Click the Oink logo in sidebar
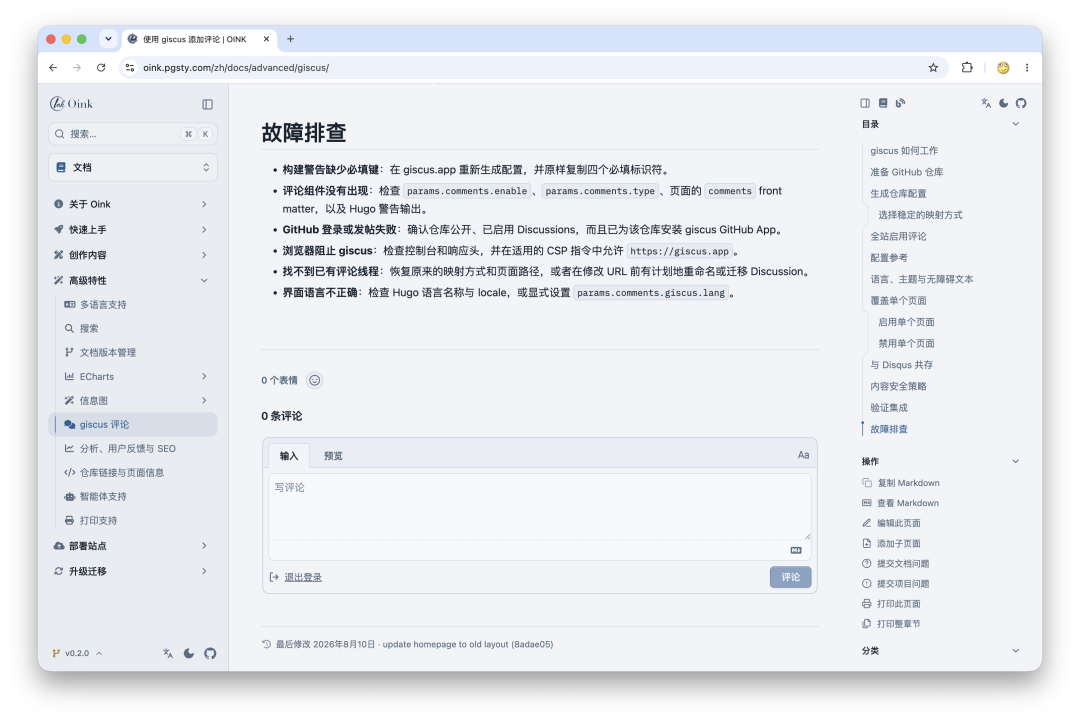1080x721 pixels. tap(71, 104)
